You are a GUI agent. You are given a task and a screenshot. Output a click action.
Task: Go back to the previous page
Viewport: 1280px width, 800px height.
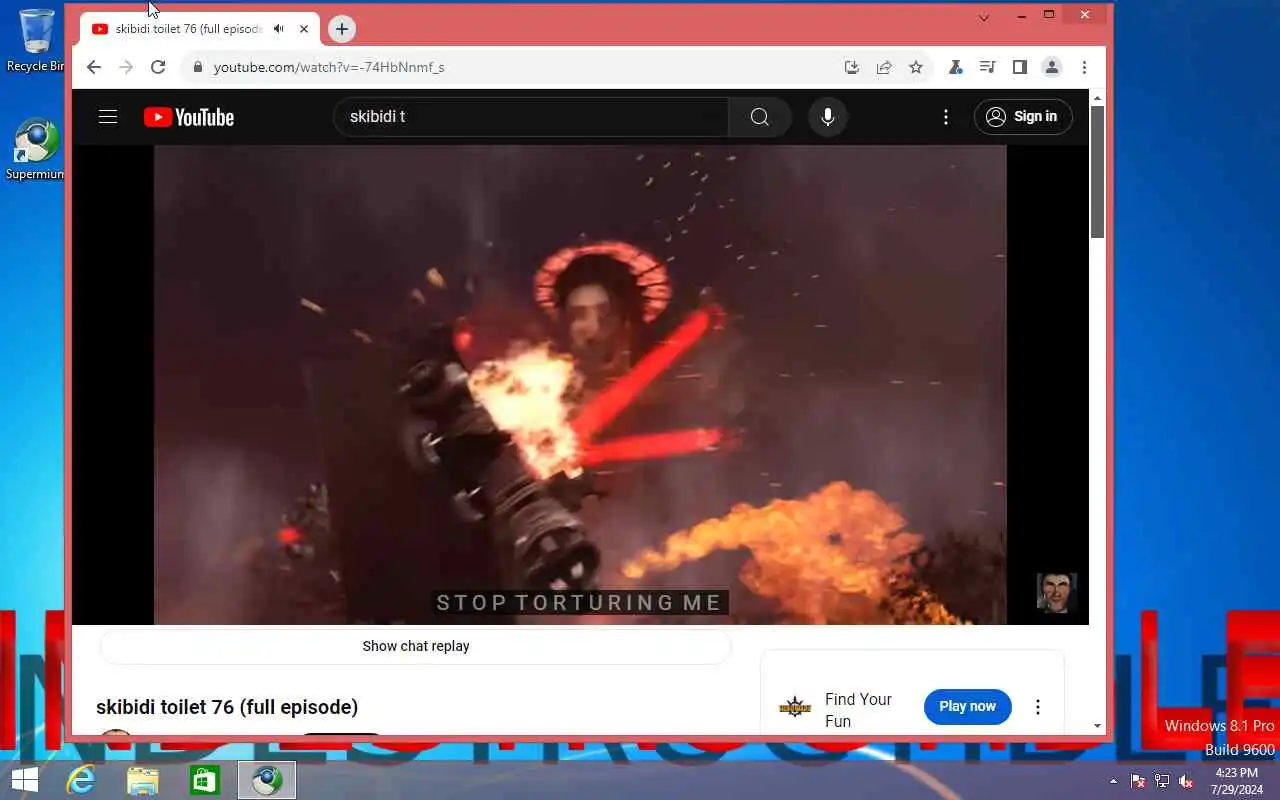tap(94, 67)
